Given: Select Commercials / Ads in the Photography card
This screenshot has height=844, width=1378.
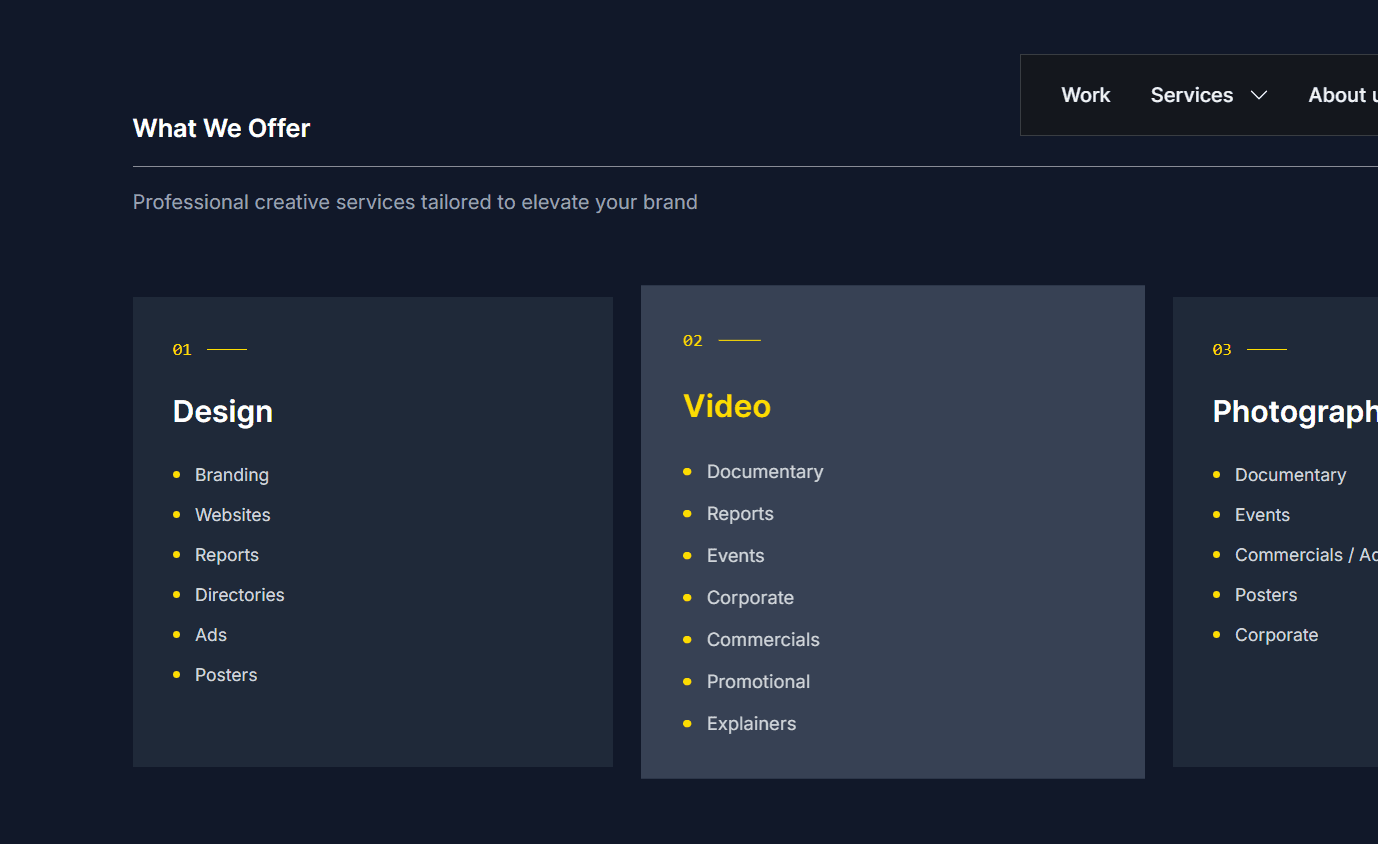Looking at the screenshot, I should [x=1306, y=555].
